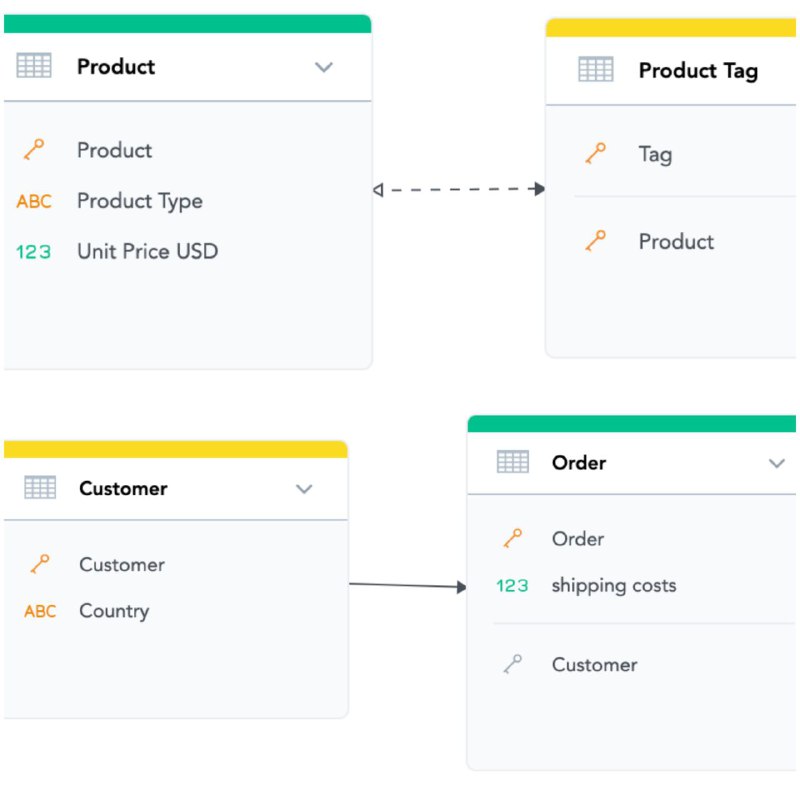
Task: Click the table icon beside Order title
Action: 513,462
